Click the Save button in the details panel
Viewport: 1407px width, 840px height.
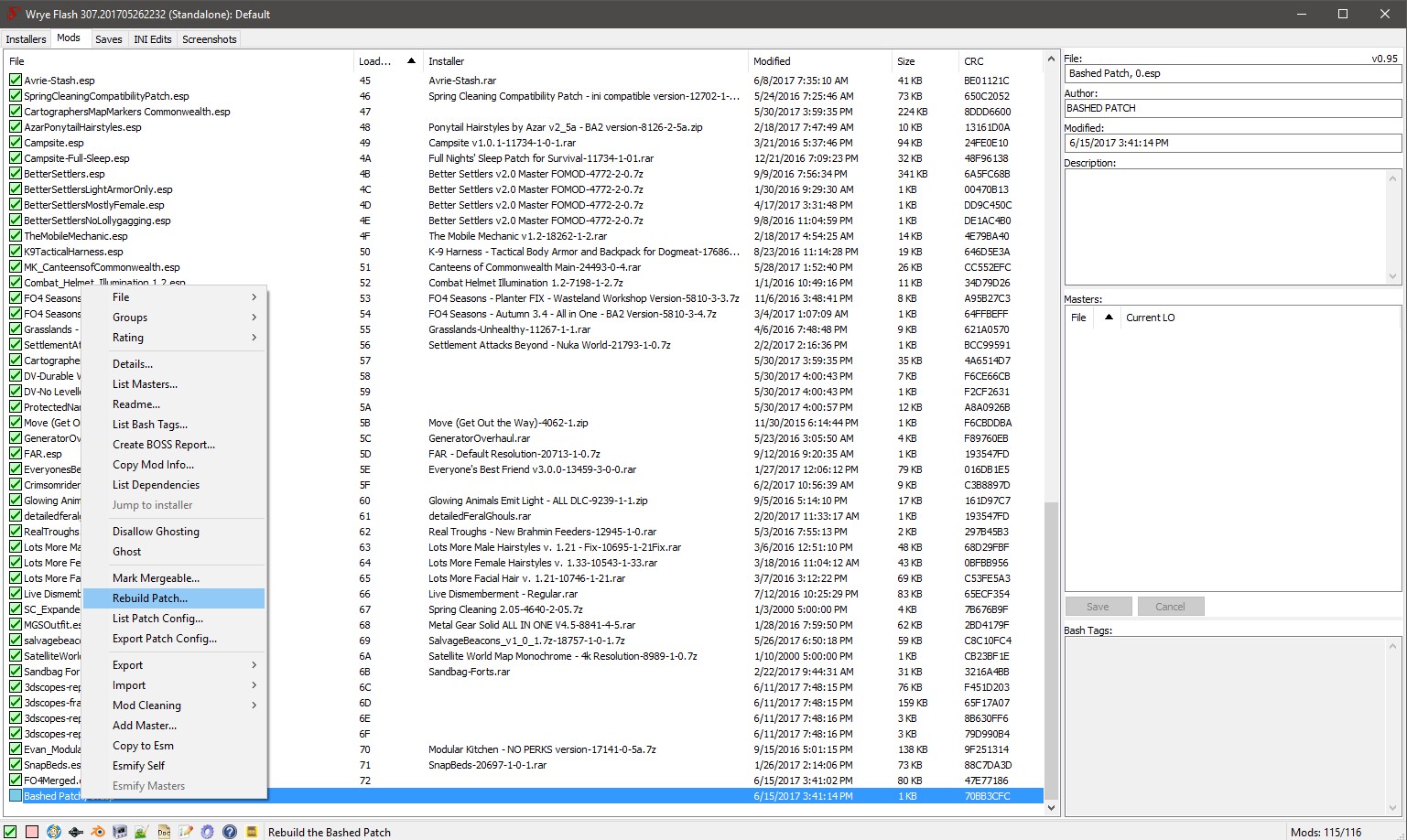1098,607
